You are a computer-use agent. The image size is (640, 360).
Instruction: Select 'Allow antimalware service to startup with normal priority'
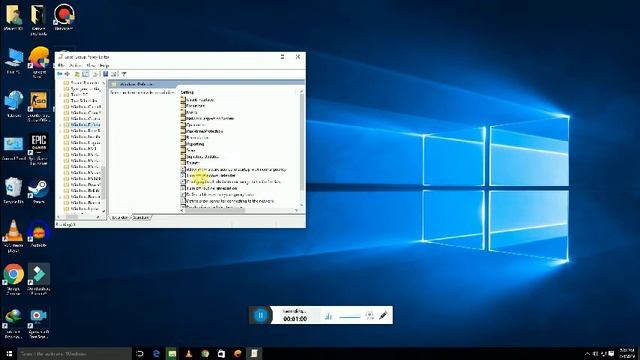click(233, 169)
